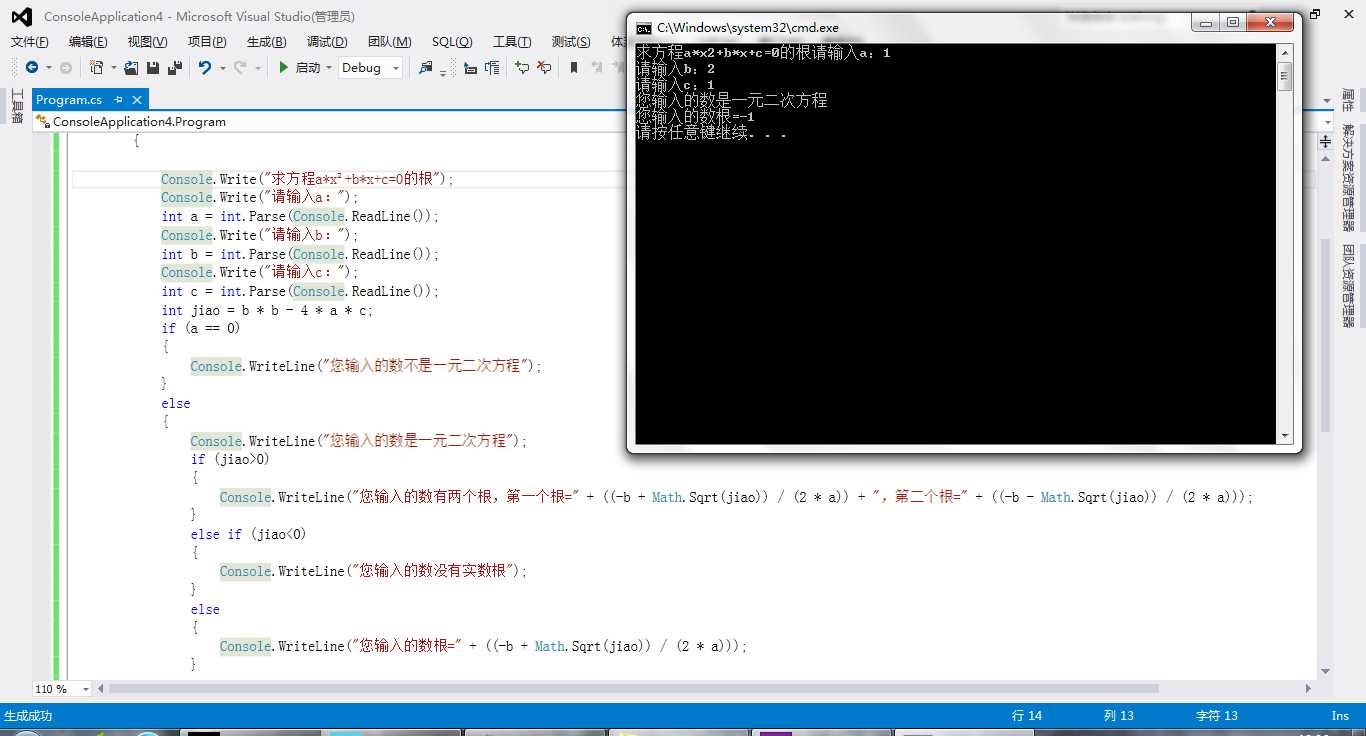Click the Visual Studio logo in the title bar
Screen dimensions: 1366x736
(21, 16)
